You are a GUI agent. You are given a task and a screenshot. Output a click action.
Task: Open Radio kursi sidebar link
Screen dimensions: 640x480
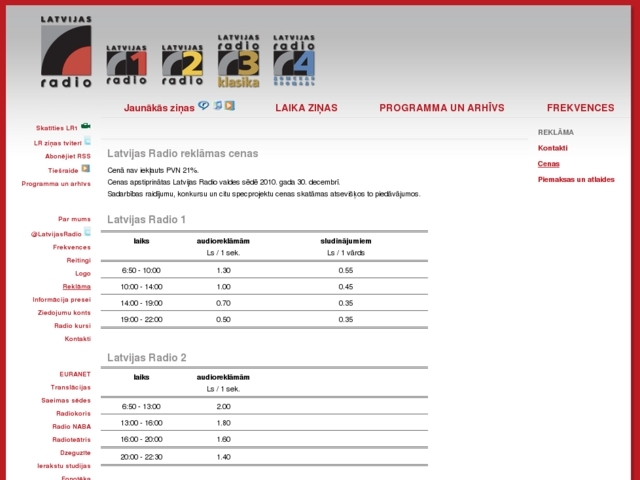point(73,326)
